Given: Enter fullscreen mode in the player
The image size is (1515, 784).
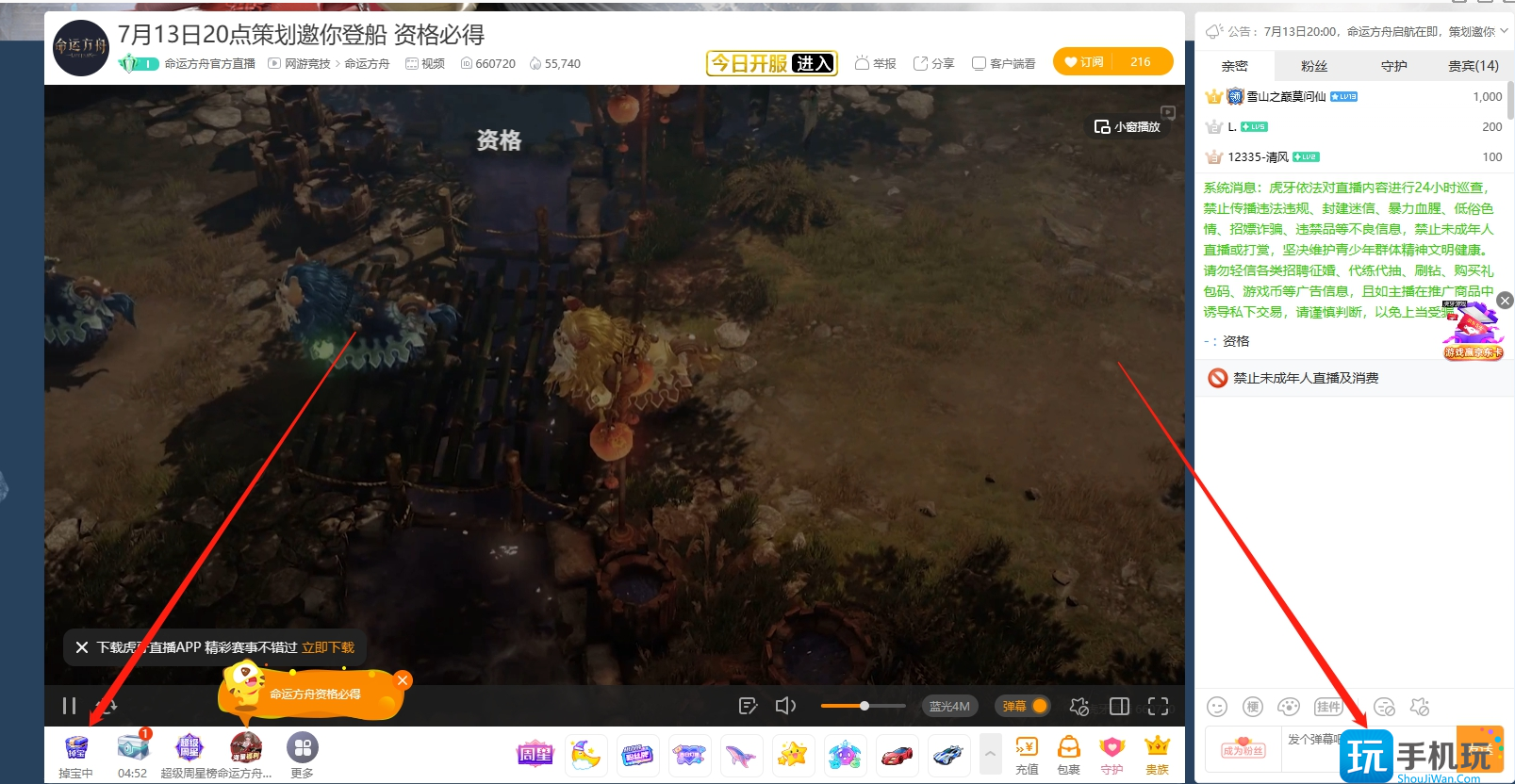Looking at the screenshot, I should 1159,706.
